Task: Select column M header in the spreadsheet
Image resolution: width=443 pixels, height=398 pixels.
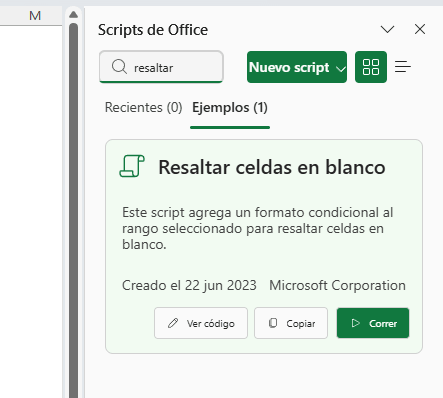Action: tap(35, 16)
